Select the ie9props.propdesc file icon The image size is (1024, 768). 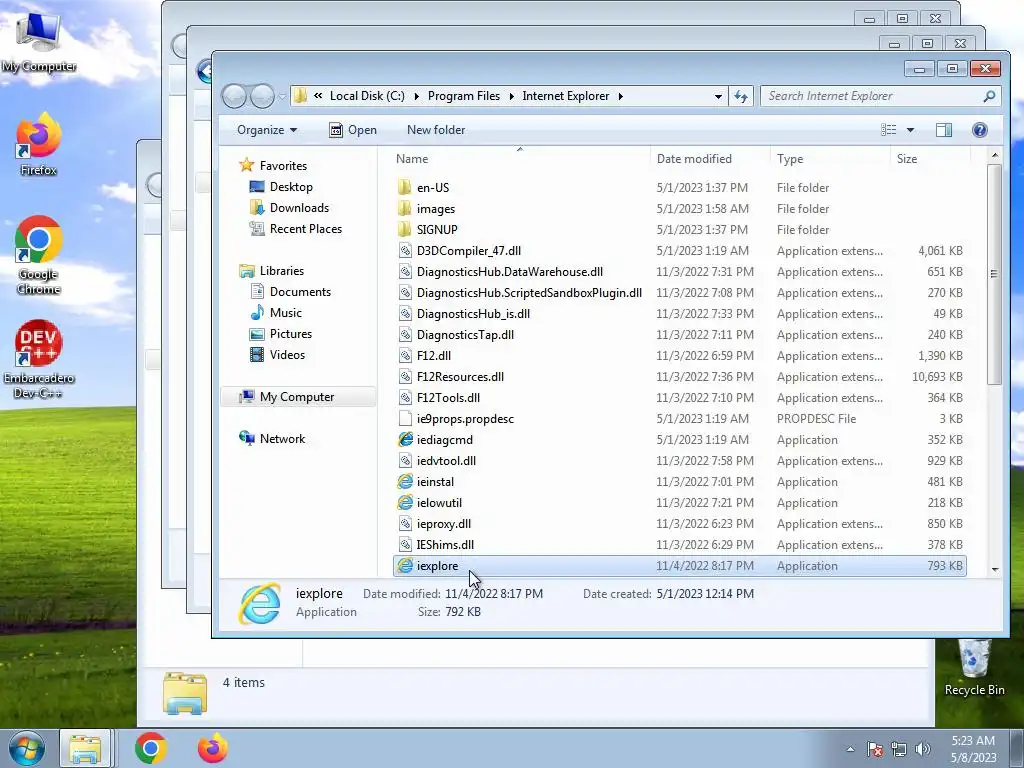point(405,419)
